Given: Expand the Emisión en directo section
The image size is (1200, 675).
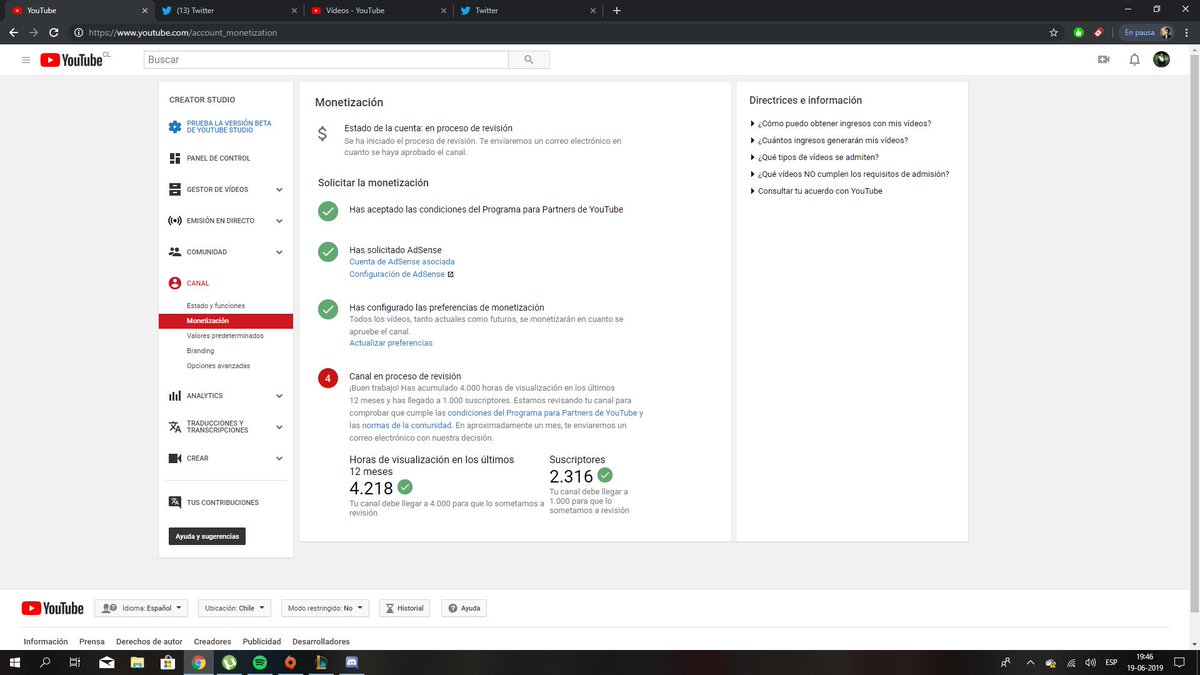Looking at the screenshot, I should pyautogui.click(x=279, y=220).
